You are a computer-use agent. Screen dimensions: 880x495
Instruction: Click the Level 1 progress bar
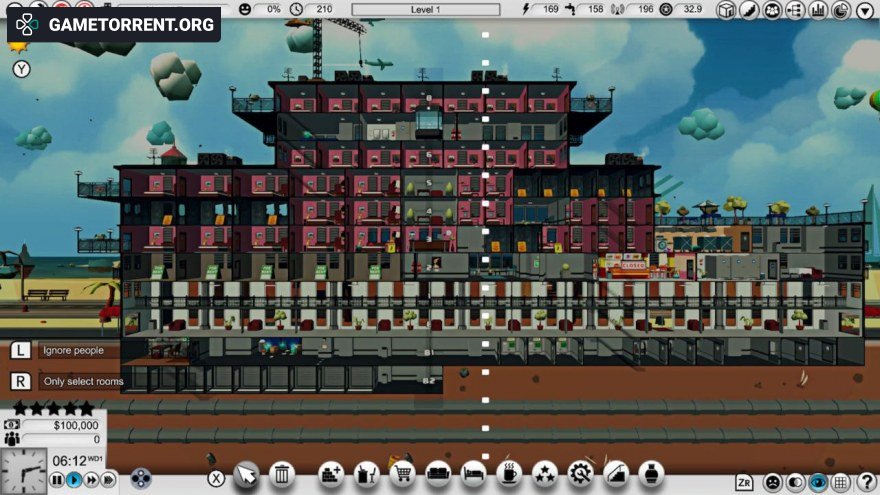point(426,10)
